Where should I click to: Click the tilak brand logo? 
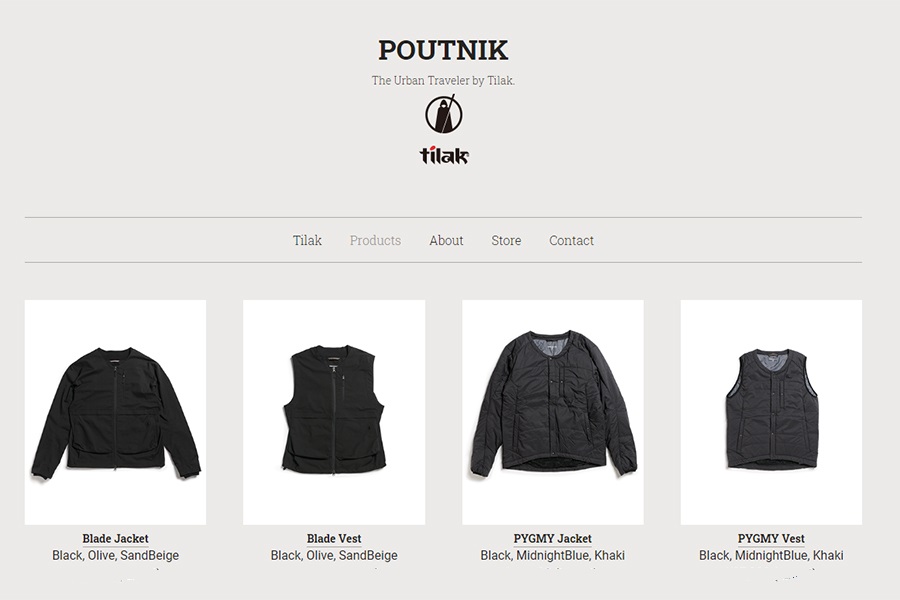coord(444,155)
